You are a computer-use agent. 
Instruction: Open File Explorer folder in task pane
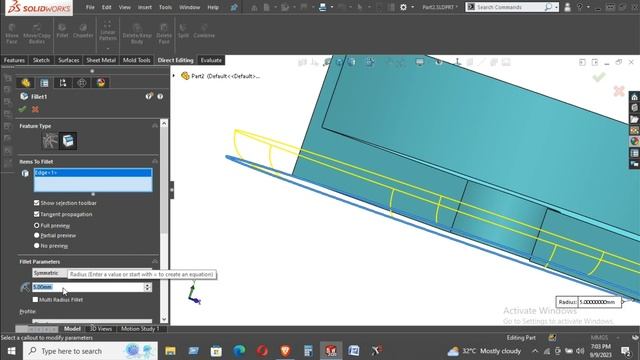(x=634, y=119)
